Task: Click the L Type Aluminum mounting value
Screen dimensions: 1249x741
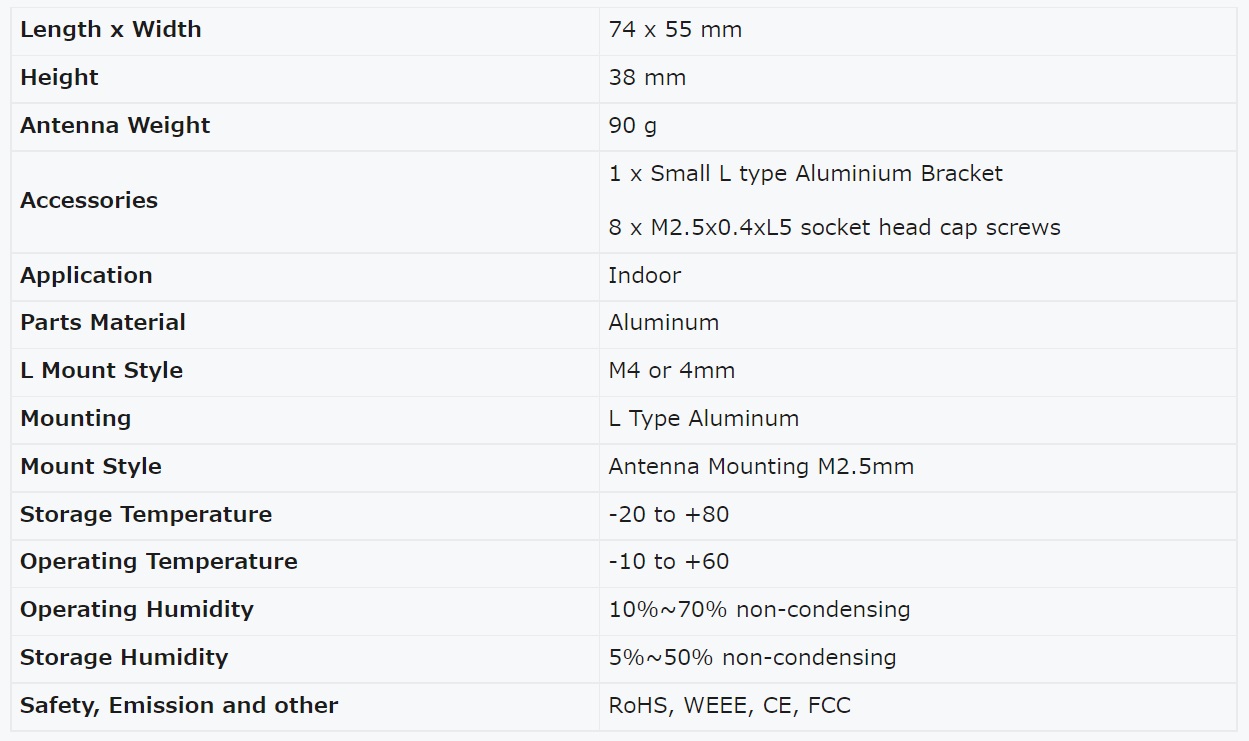Action: tap(703, 418)
